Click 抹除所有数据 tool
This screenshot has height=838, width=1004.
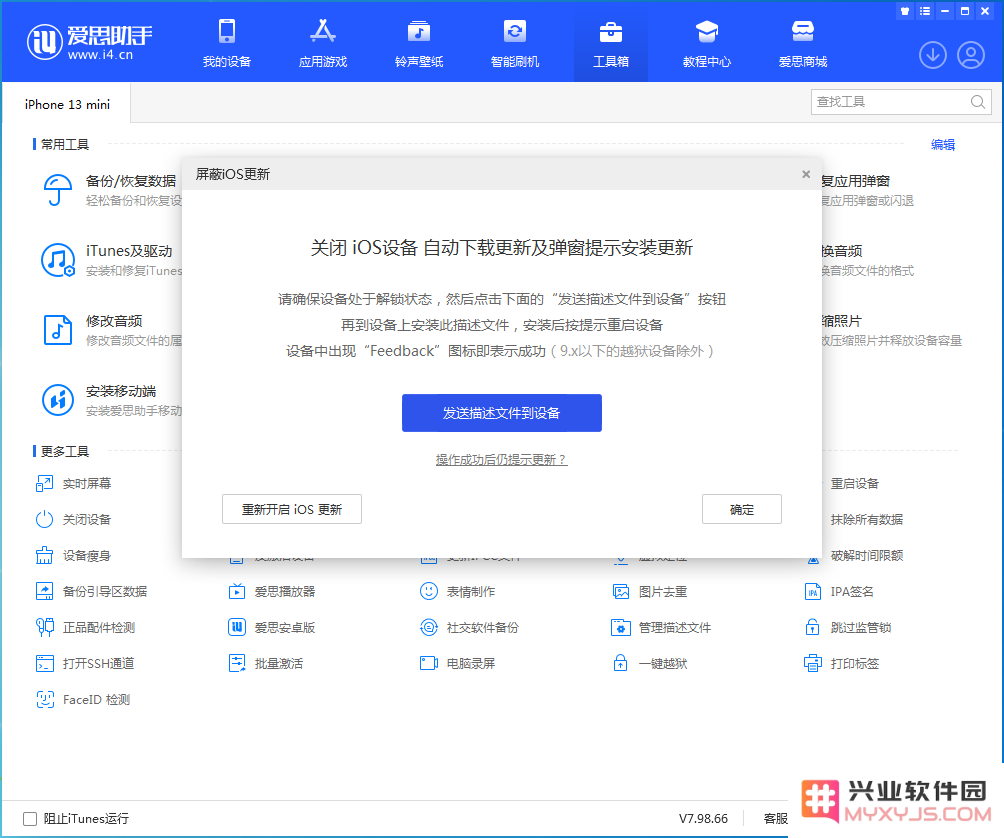click(x=866, y=519)
